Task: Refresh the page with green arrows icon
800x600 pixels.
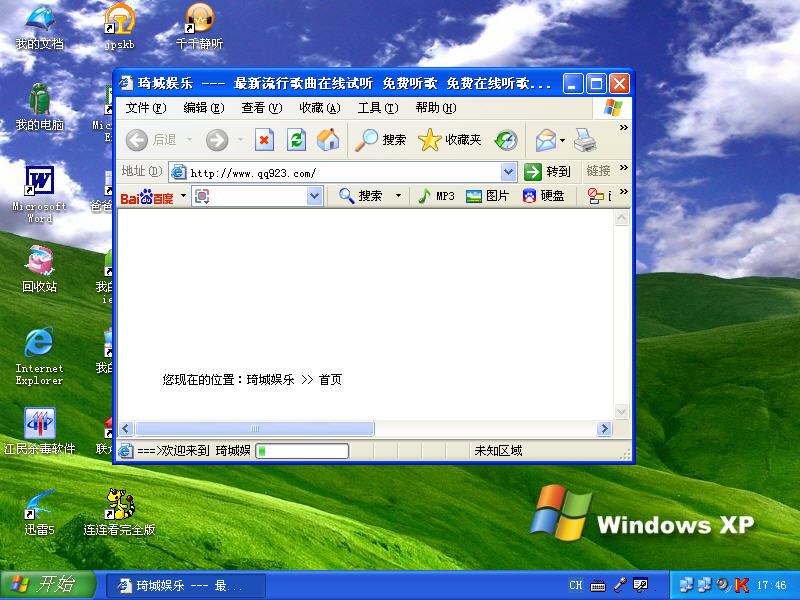Action: (x=296, y=140)
